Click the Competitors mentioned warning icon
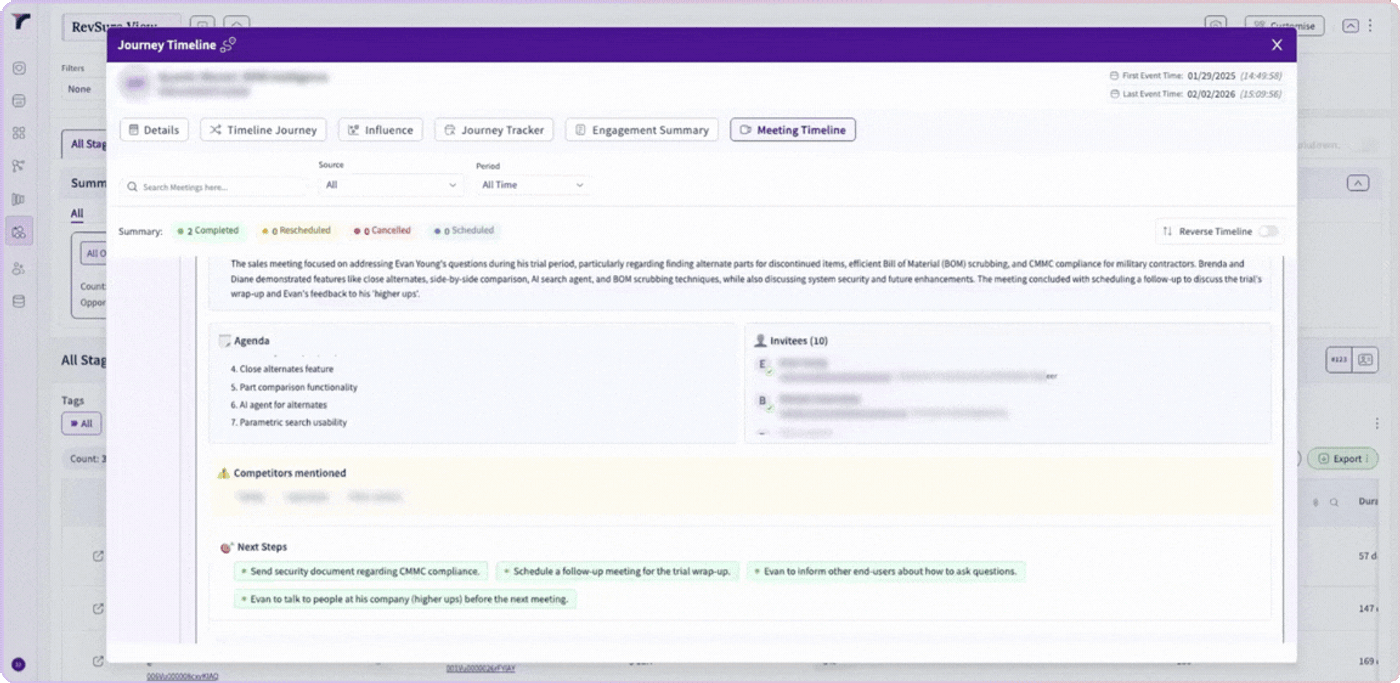The width and height of the screenshot is (1400, 683). pos(224,473)
